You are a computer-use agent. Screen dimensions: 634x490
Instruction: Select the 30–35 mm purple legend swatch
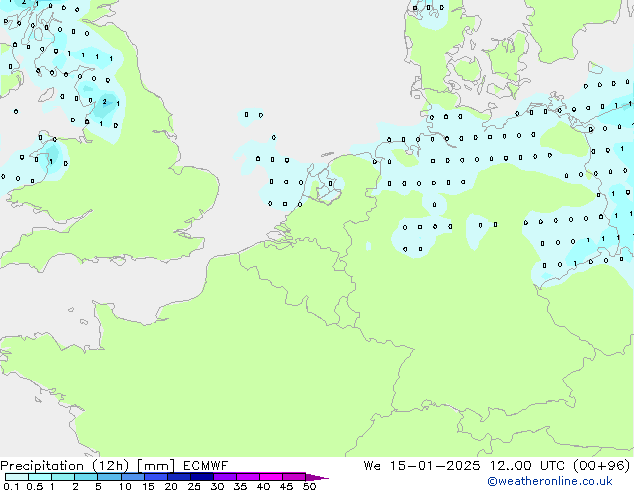(x=225, y=477)
